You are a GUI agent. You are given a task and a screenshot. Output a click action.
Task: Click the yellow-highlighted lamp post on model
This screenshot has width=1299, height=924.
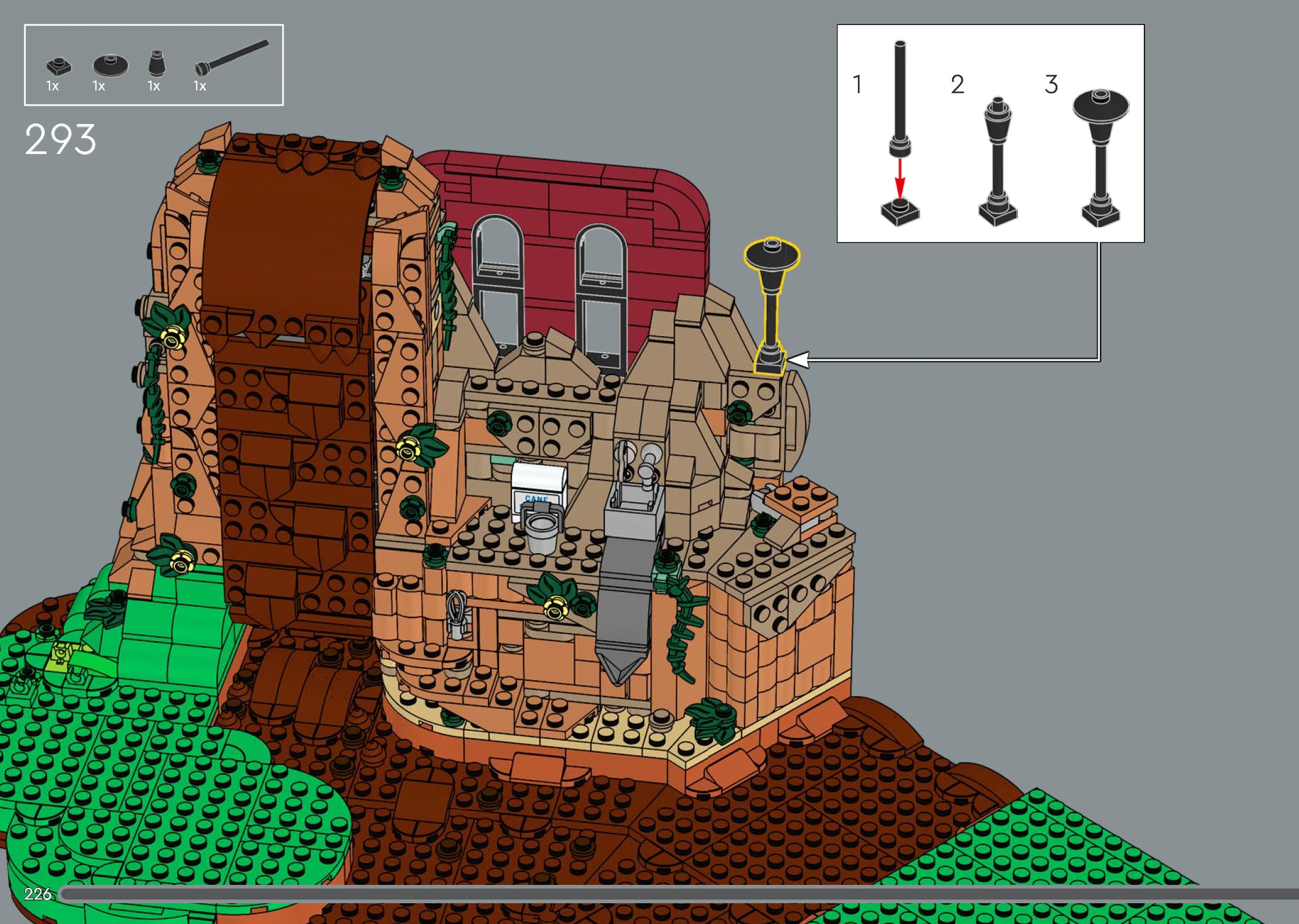click(x=771, y=304)
